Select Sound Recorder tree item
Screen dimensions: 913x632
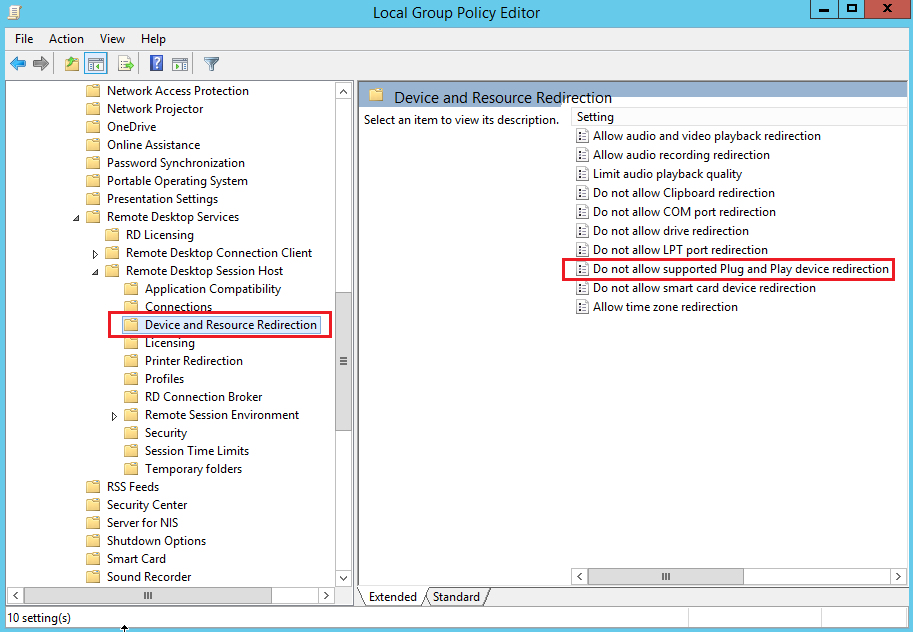pos(149,577)
